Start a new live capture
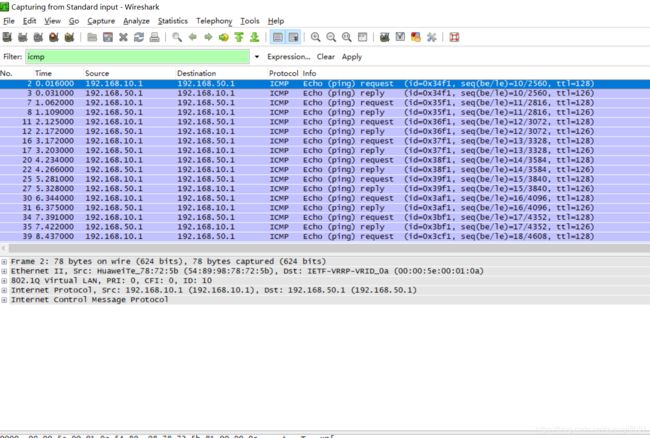650x438 pixels. pyautogui.click(x=38, y=37)
